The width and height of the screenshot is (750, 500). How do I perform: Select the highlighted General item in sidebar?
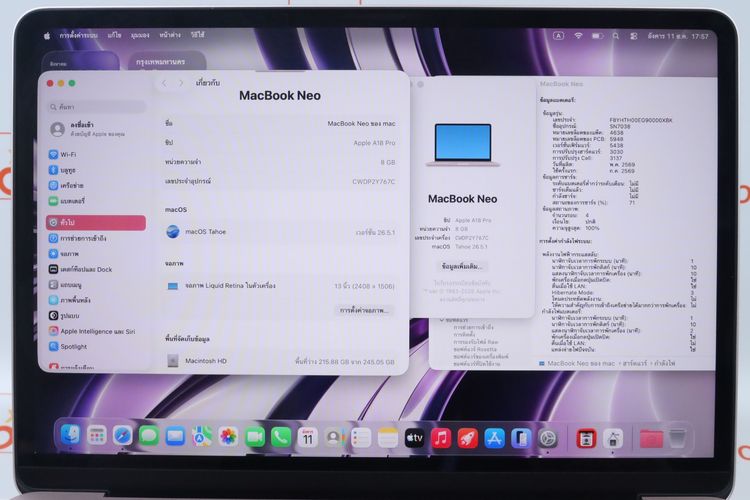pos(96,222)
